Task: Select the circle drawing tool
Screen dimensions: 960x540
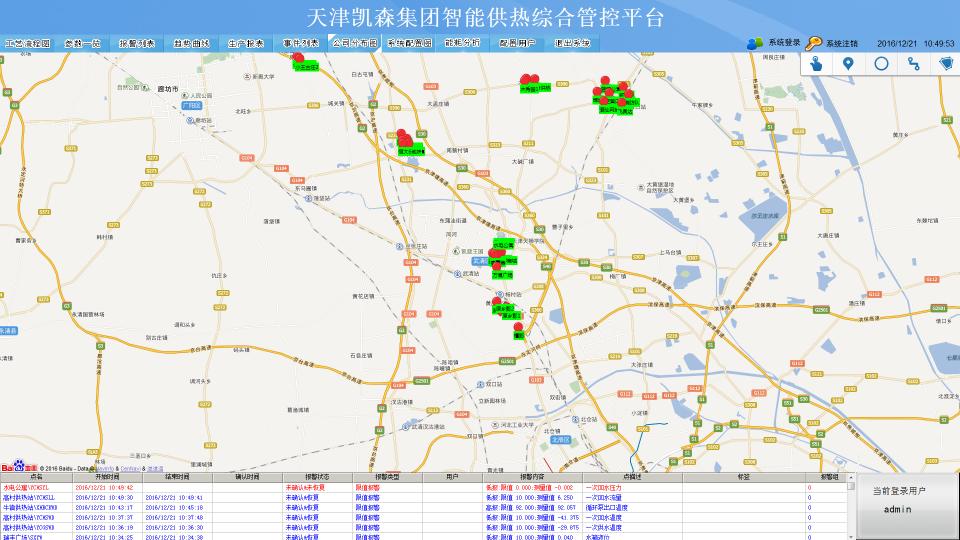Action: click(881, 64)
